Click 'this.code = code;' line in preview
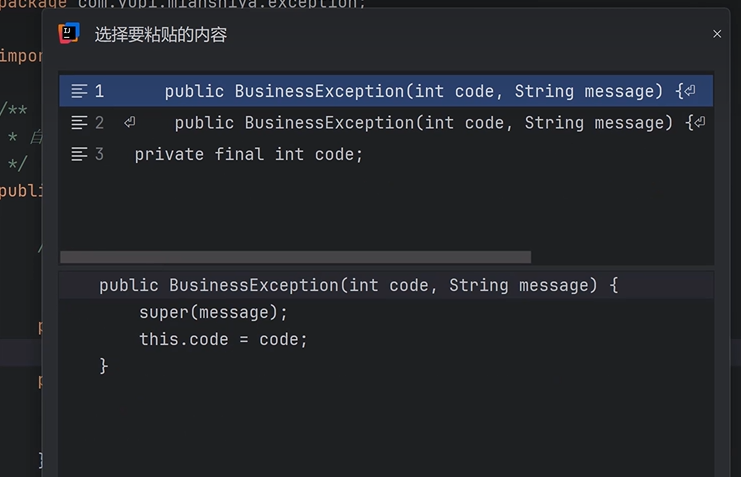This screenshot has height=477, width=741. click(223, 339)
